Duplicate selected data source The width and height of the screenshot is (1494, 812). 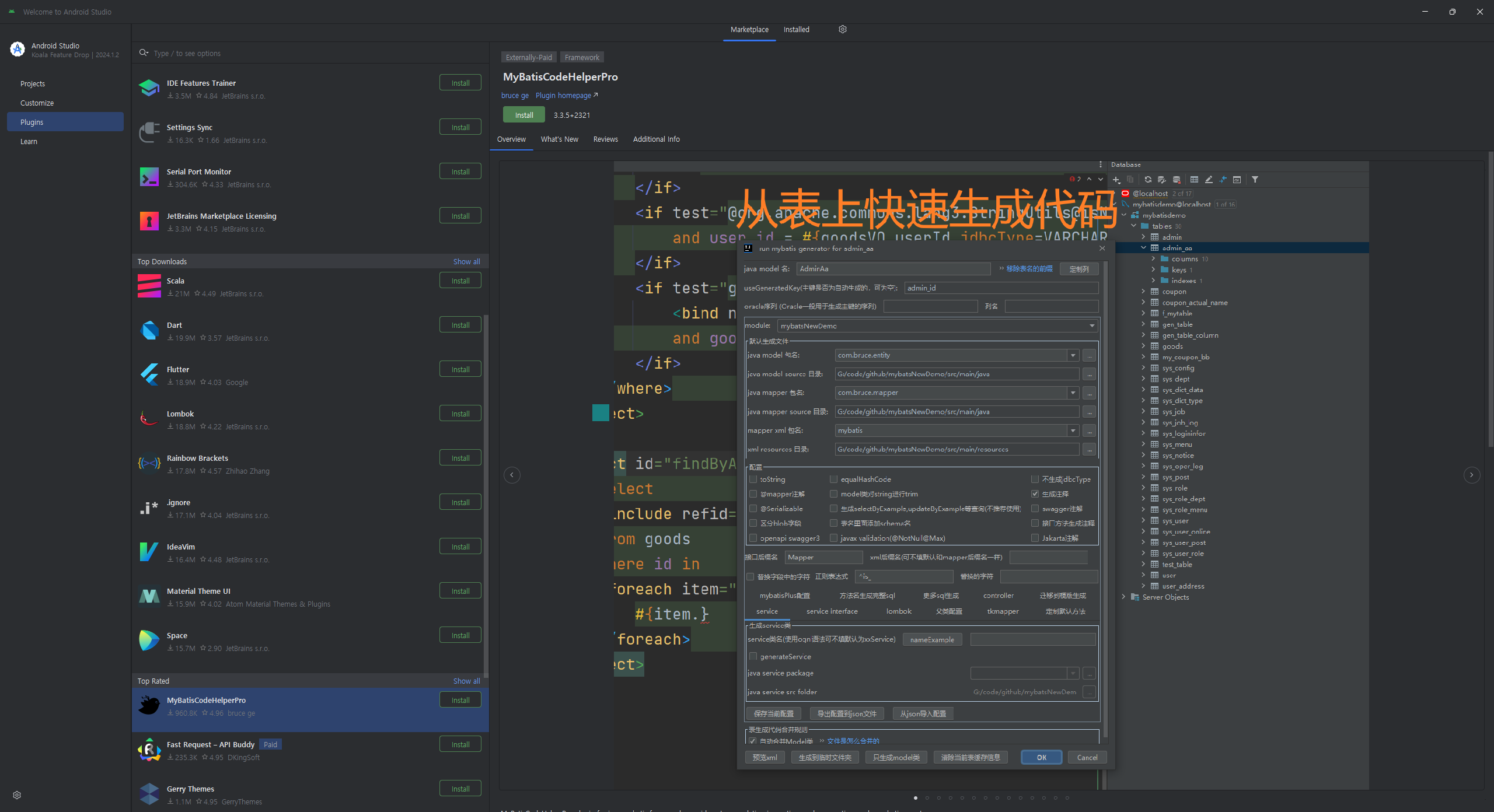tap(1130, 180)
